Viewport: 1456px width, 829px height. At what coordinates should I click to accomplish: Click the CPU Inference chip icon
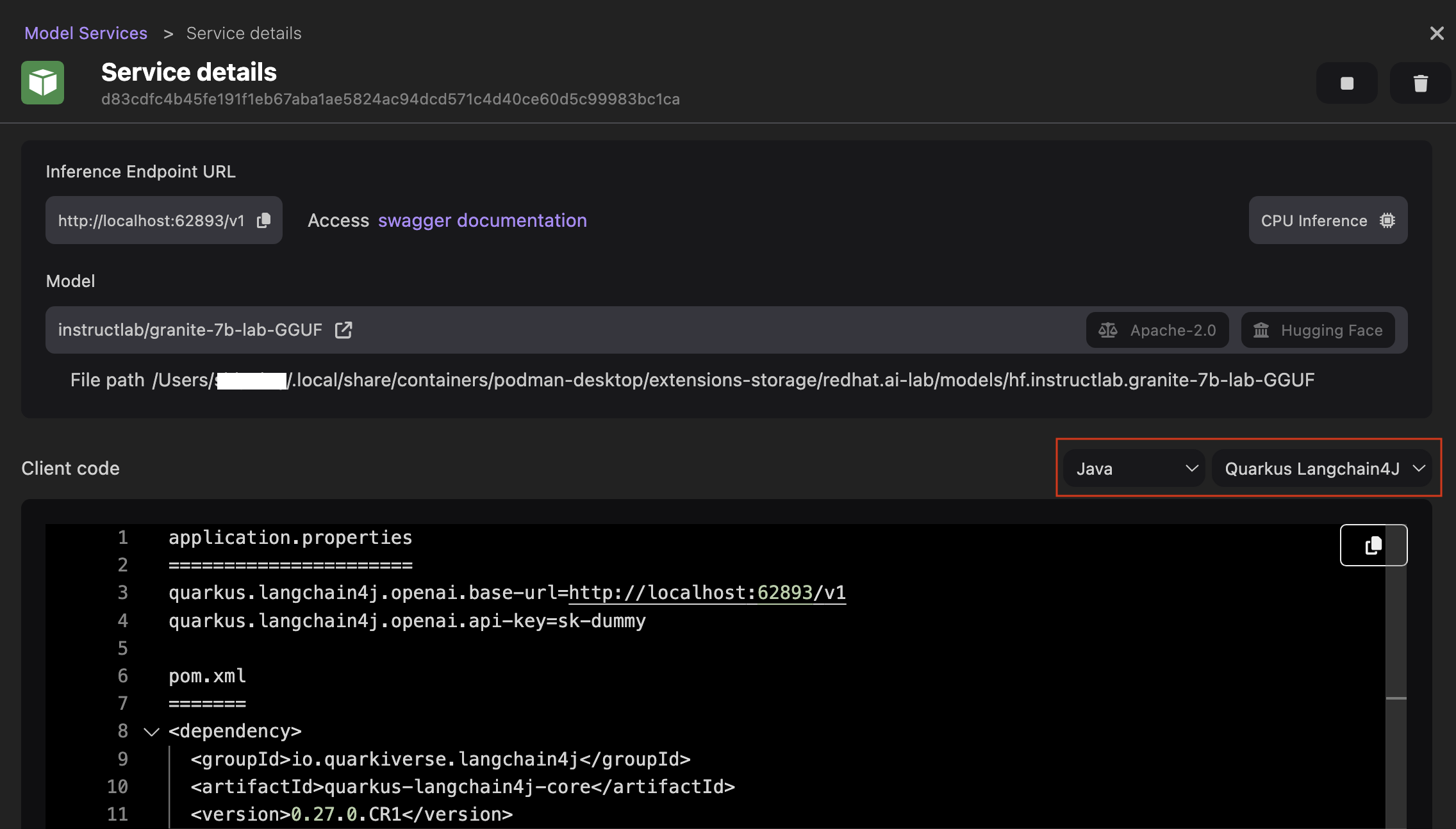(x=1387, y=220)
